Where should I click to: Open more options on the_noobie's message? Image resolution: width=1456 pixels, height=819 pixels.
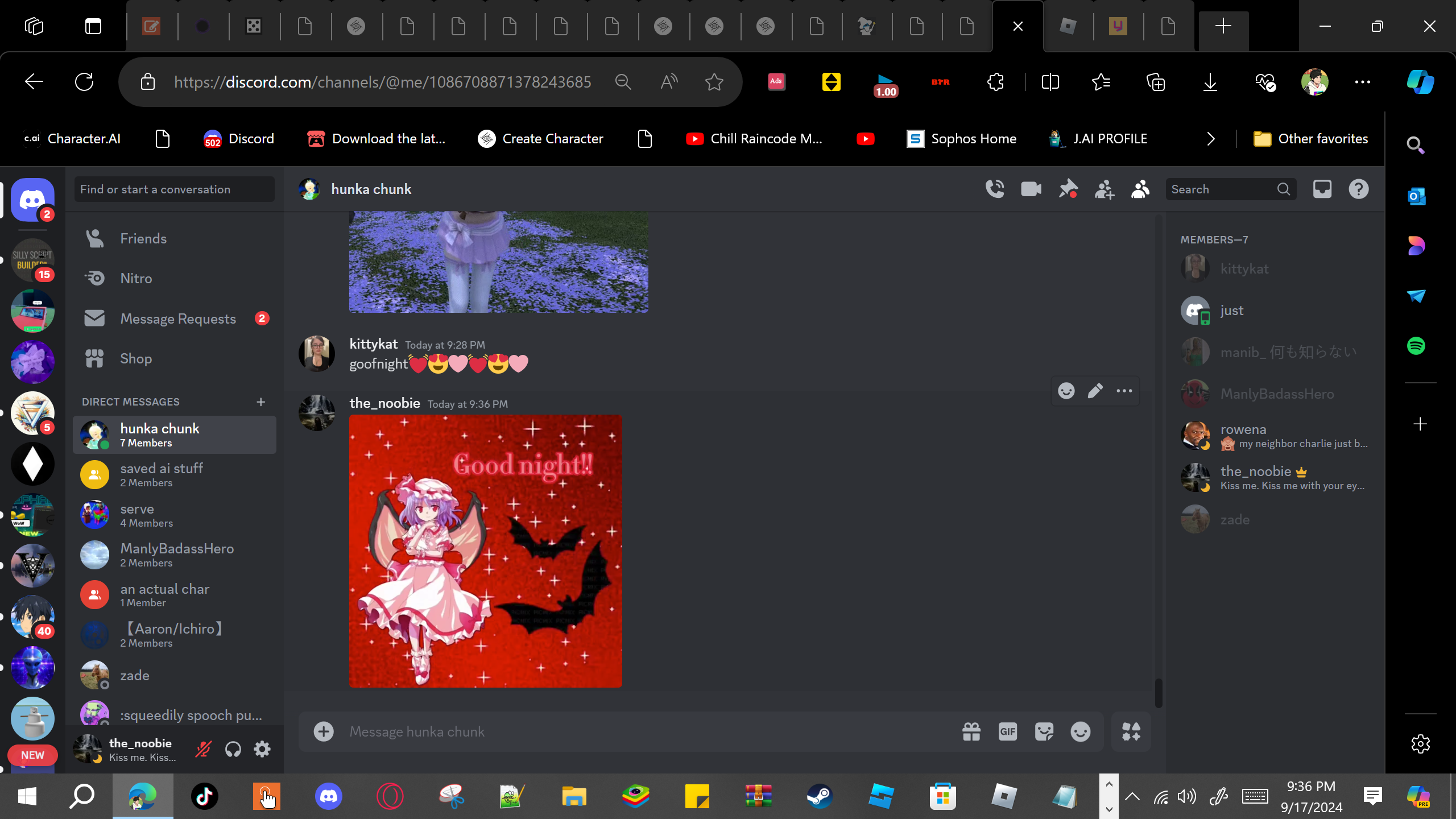point(1124,391)
